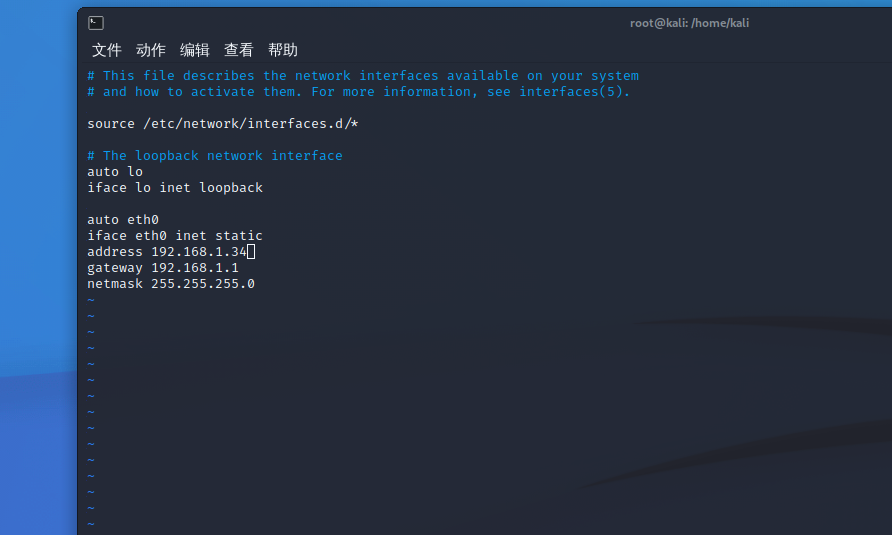This screenshot has height=535, width=892.
Task: Click the 'iface eth0 inet static' line
Action: click(x=175, y=236)
